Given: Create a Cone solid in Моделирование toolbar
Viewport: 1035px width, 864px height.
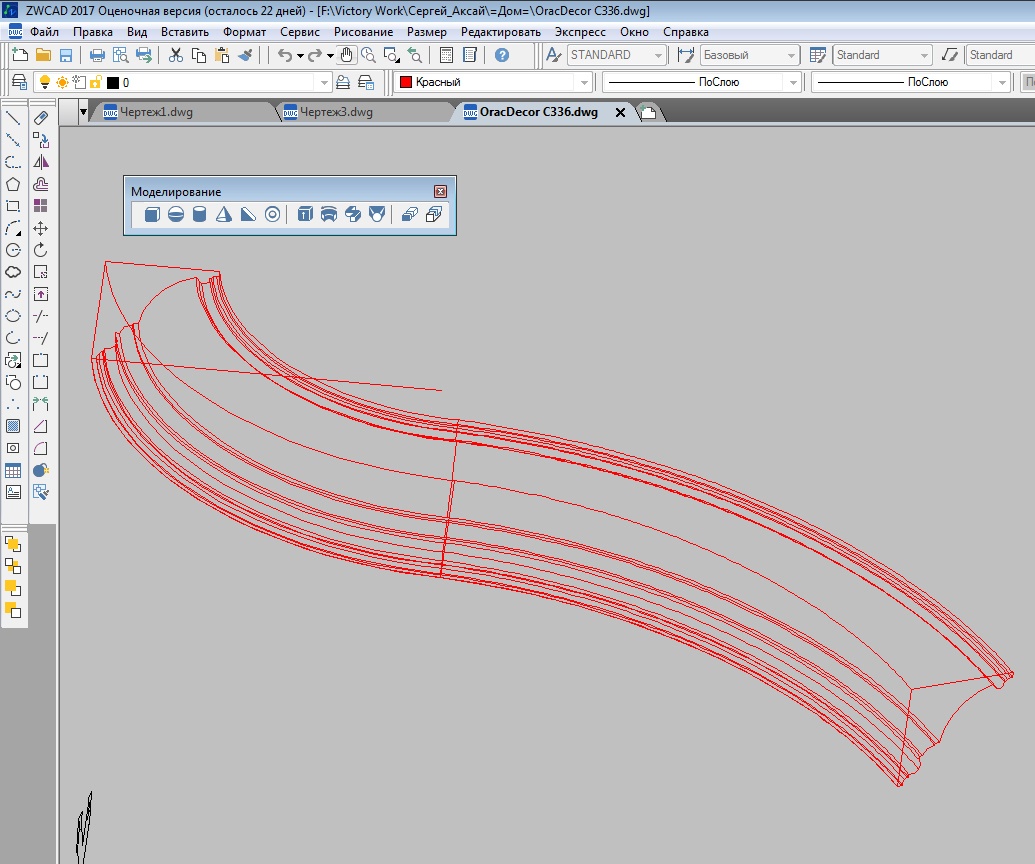Looking at the screenshot, I should (224, 214).
